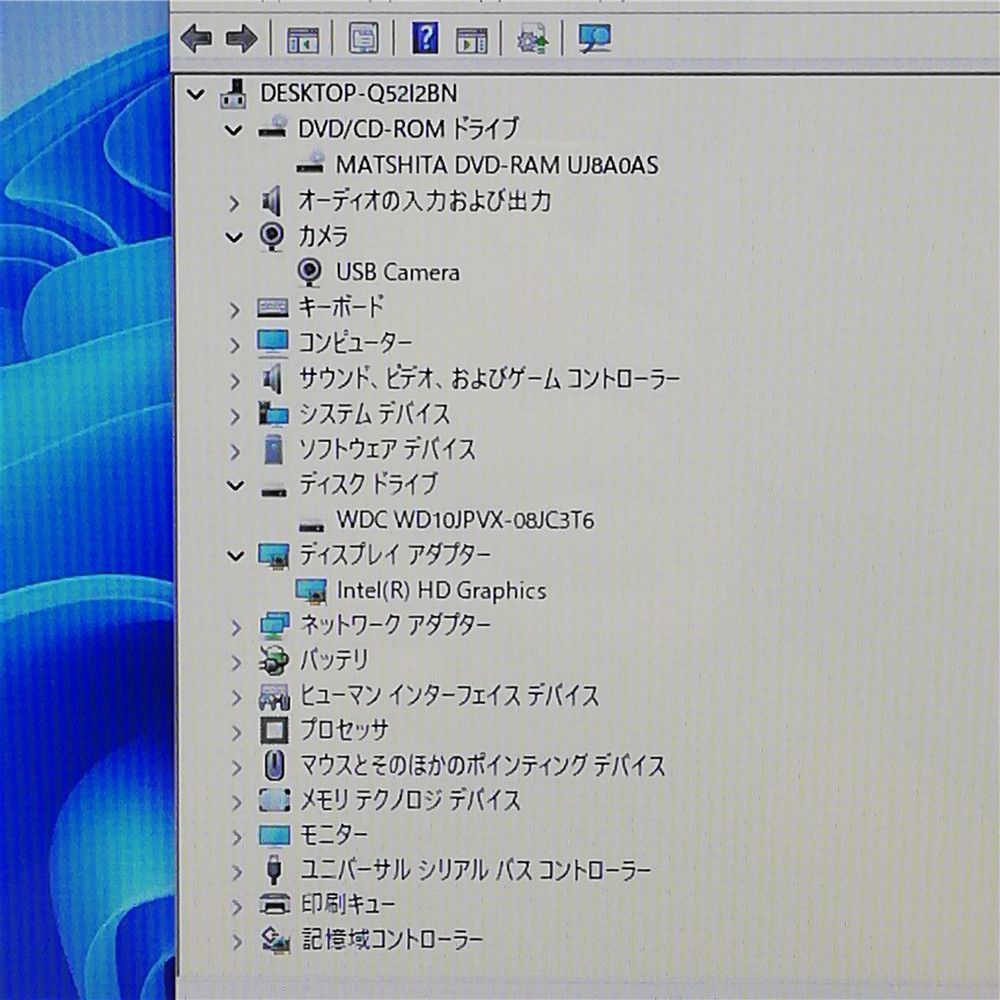Expand the バッテリ category

[x=236, y=662]
